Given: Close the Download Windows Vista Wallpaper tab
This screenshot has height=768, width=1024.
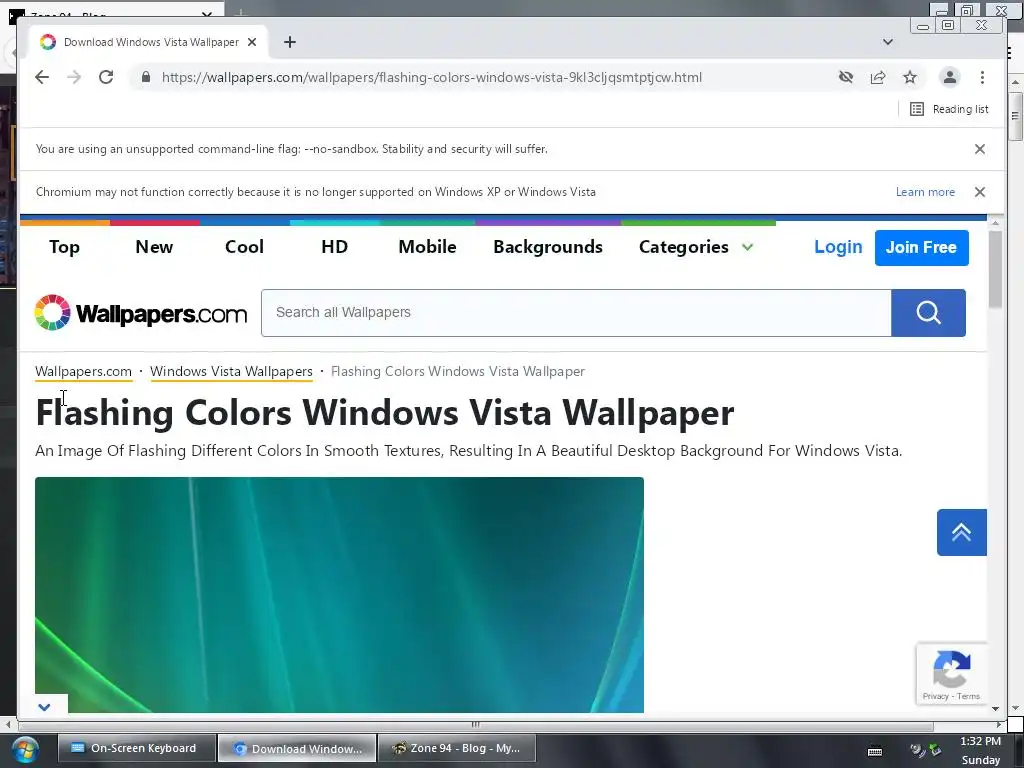Looking at the screenshot, I should 252,42.
